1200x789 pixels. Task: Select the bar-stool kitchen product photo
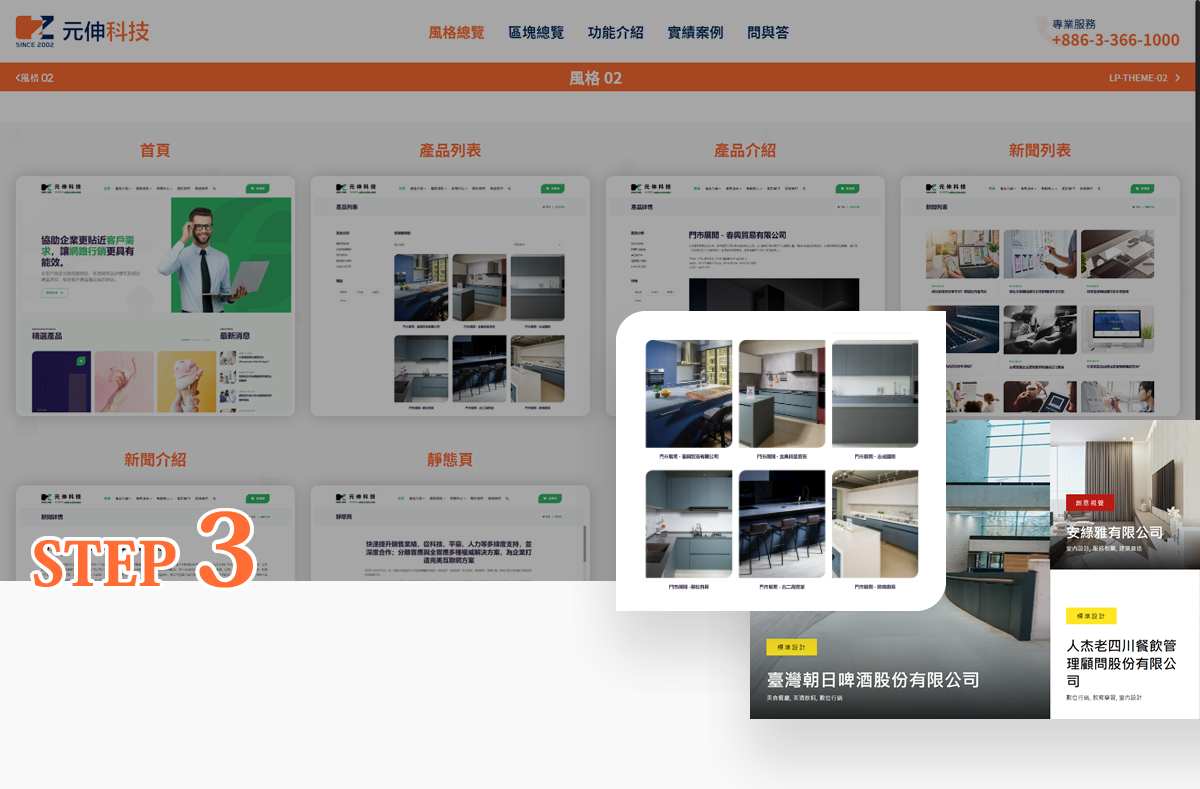pyautogui.click(x=782, y=524)
